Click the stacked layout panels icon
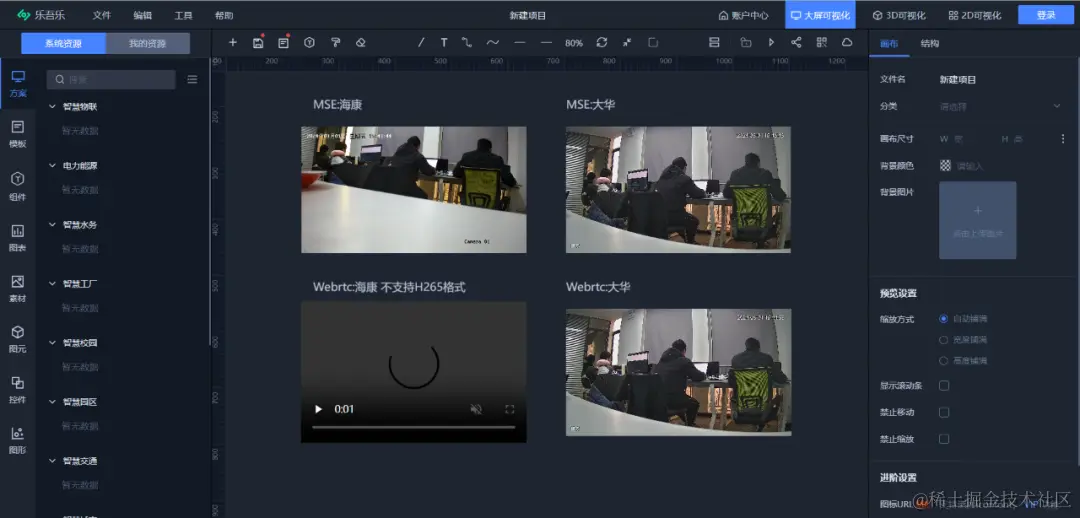The height and width of the screenshot is (518, 1080). click(714, 43)
